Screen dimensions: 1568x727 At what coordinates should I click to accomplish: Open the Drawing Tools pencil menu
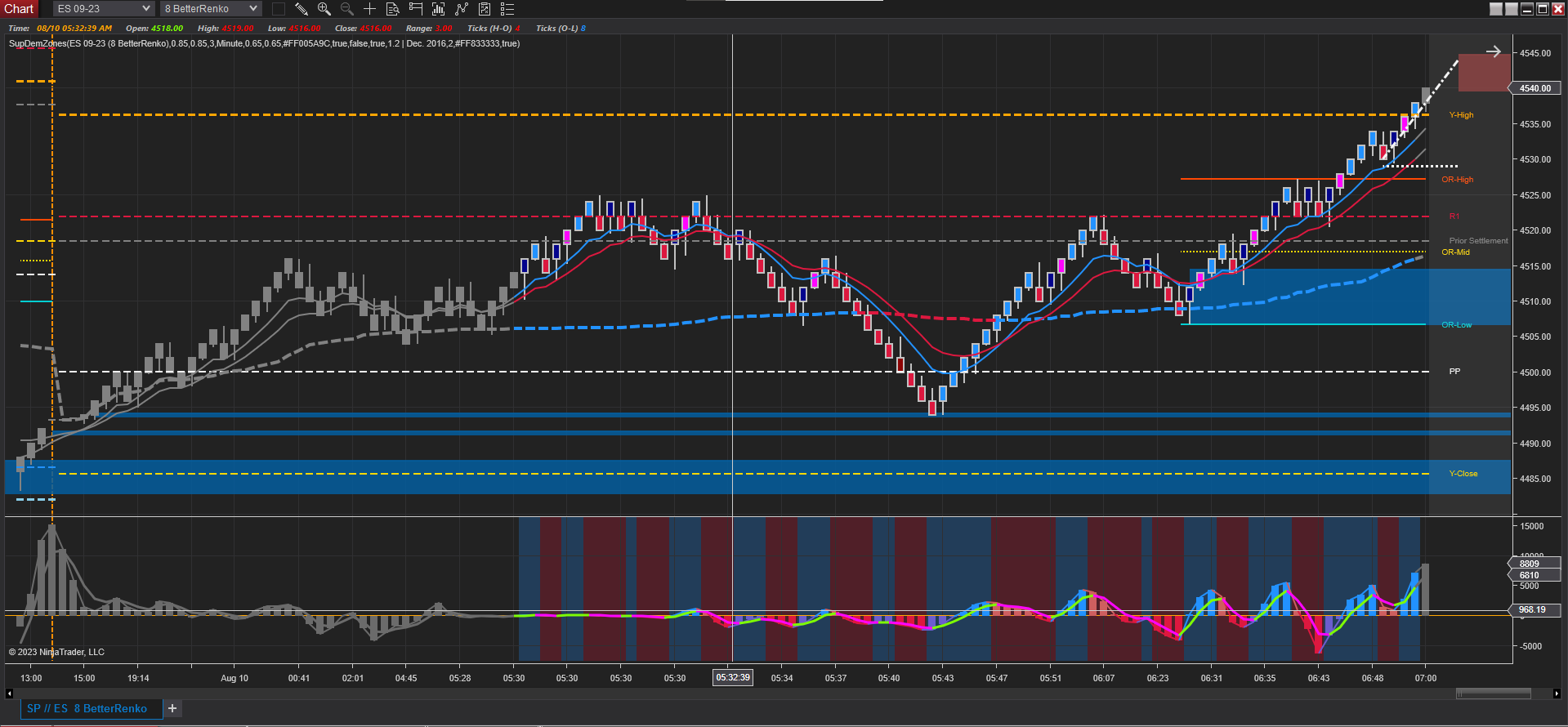click(x=302, y=9)
